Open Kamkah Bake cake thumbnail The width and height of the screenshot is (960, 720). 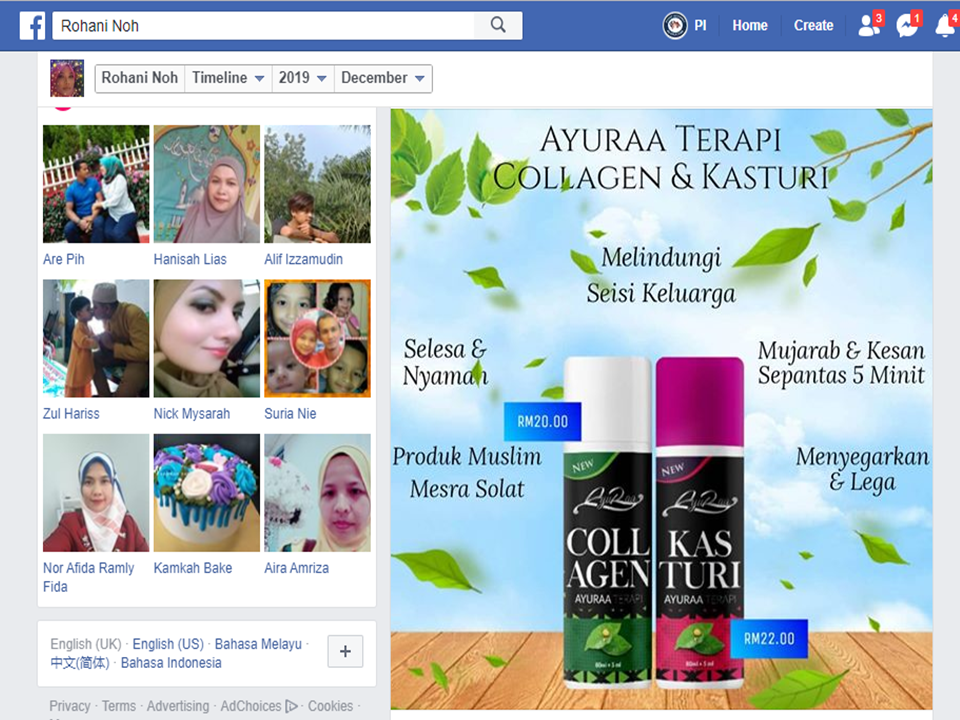point(207,492)
